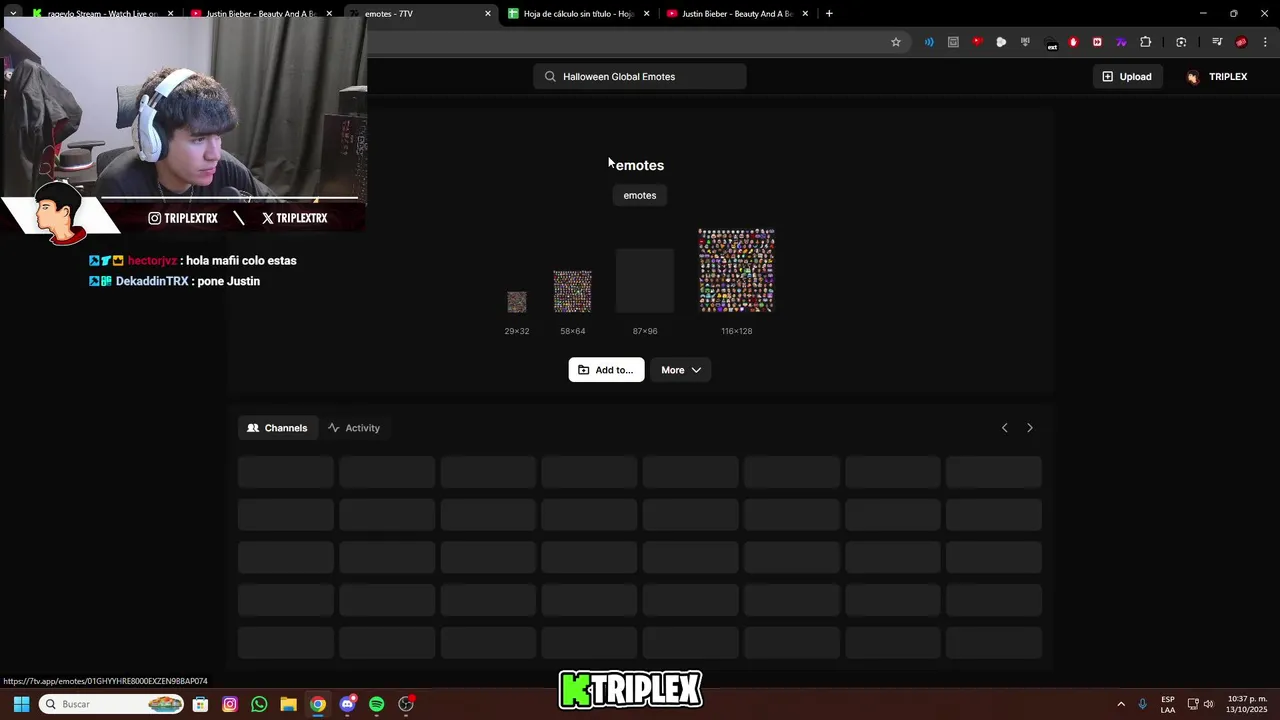Expand the More dropdown under emote
Image resolution: width=1280 pixels, height=720 pixels.
(x=681, y=370)
